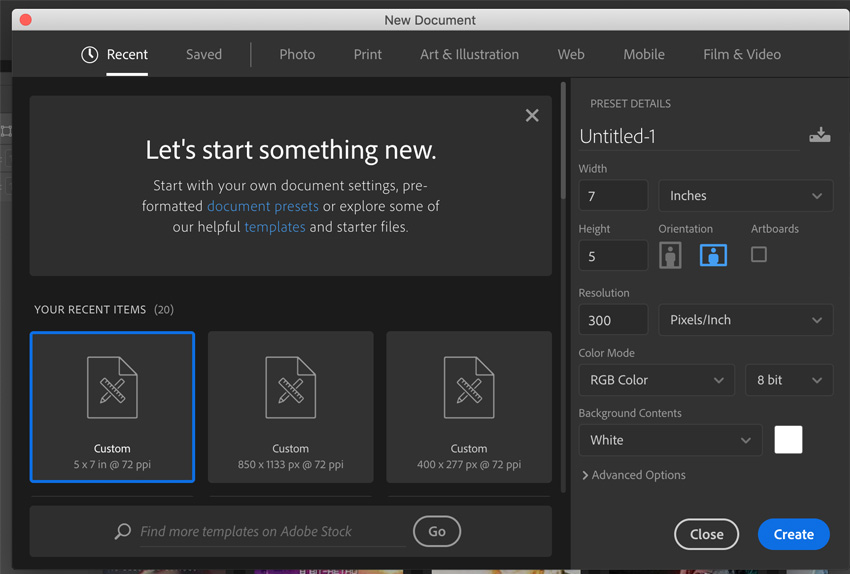Click the presets list vertical scrollbar
The height and width of the screenshot is (574, 850).
pyautogui.click(x=563, y=141)
